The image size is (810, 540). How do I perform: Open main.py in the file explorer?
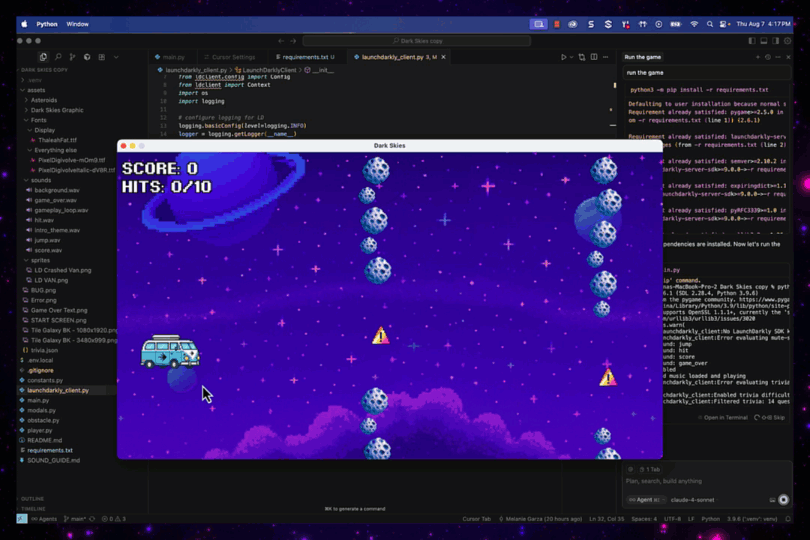[38, 400]
